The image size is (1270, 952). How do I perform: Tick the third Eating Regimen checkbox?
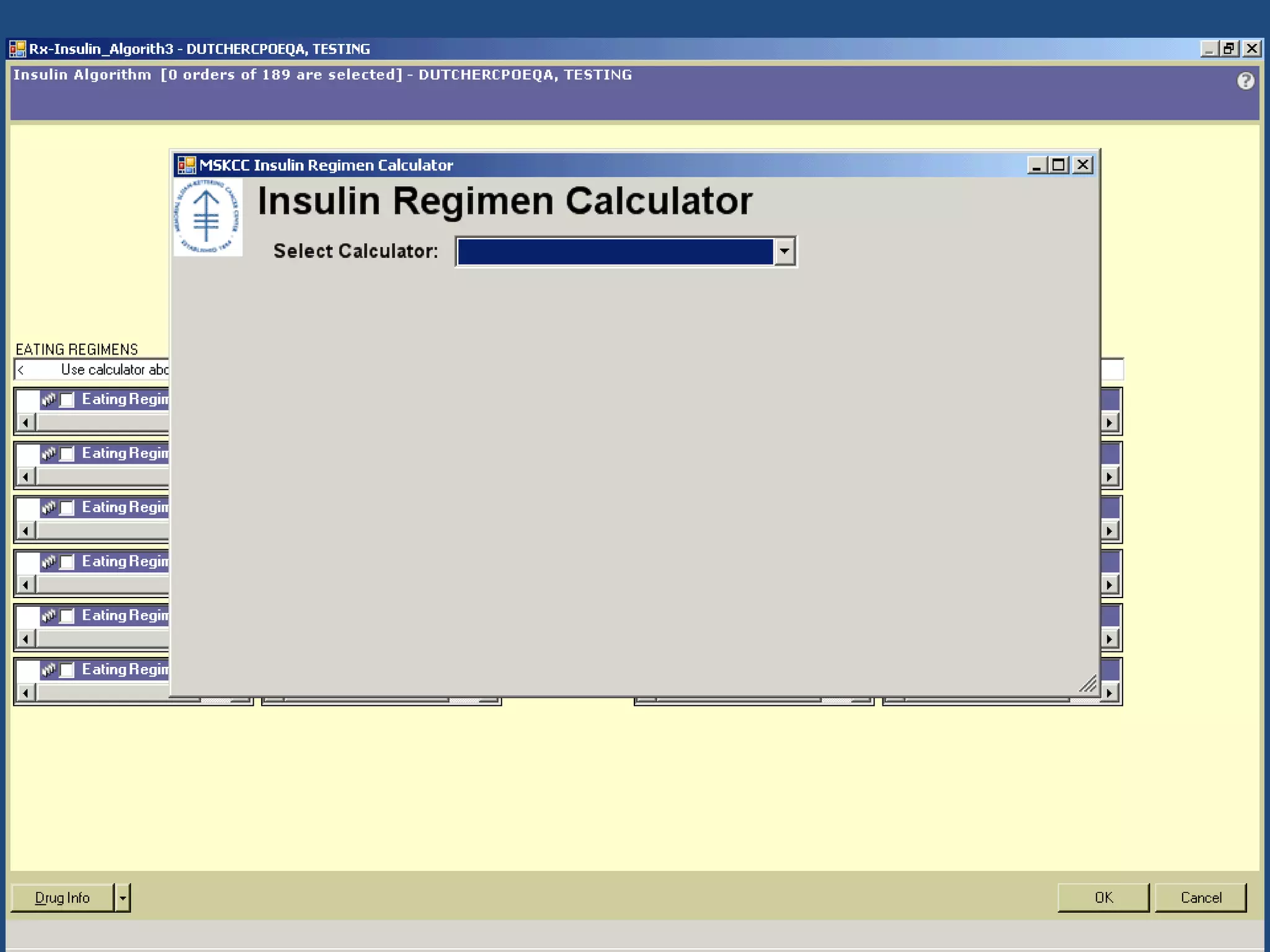[x=67, y=508]
